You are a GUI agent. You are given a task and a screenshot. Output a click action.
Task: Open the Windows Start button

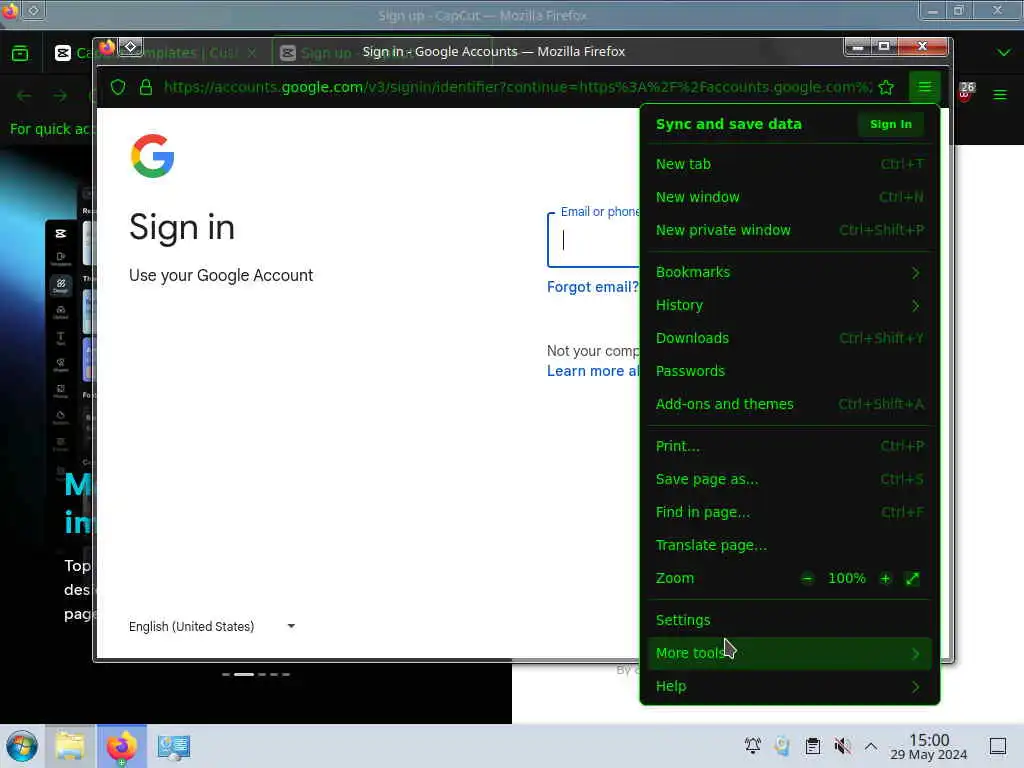(x=22, y=746)
